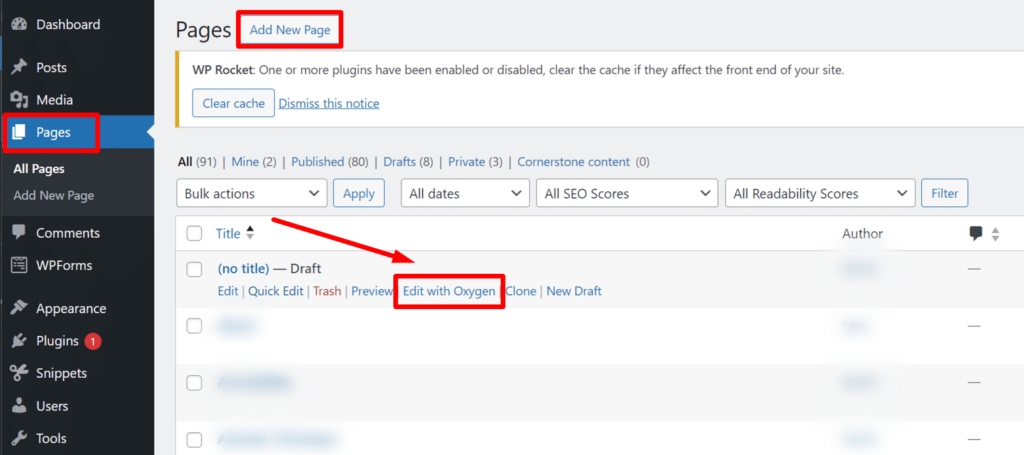
Task: Click the comment bubble column header icon
Action: tap(975, 233)
